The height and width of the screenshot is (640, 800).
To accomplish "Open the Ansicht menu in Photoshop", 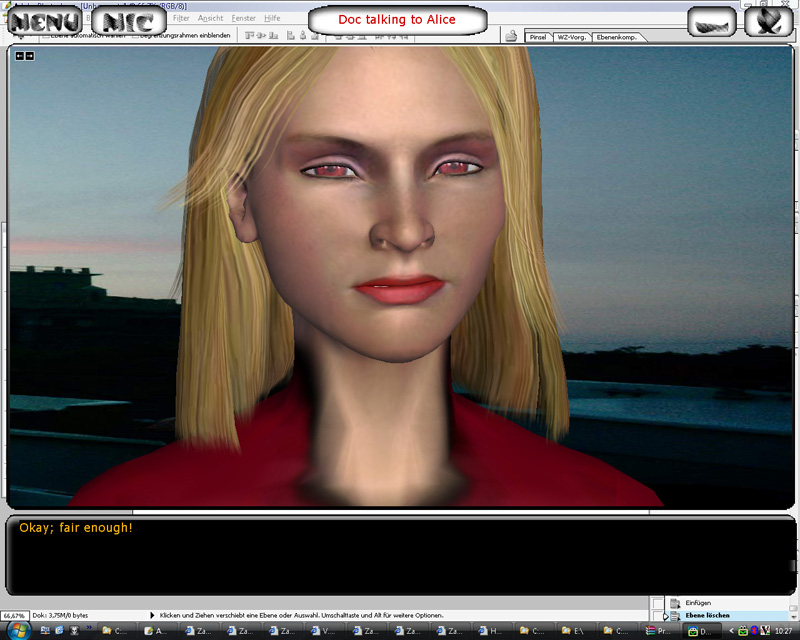I will click(x=210, y=18).
